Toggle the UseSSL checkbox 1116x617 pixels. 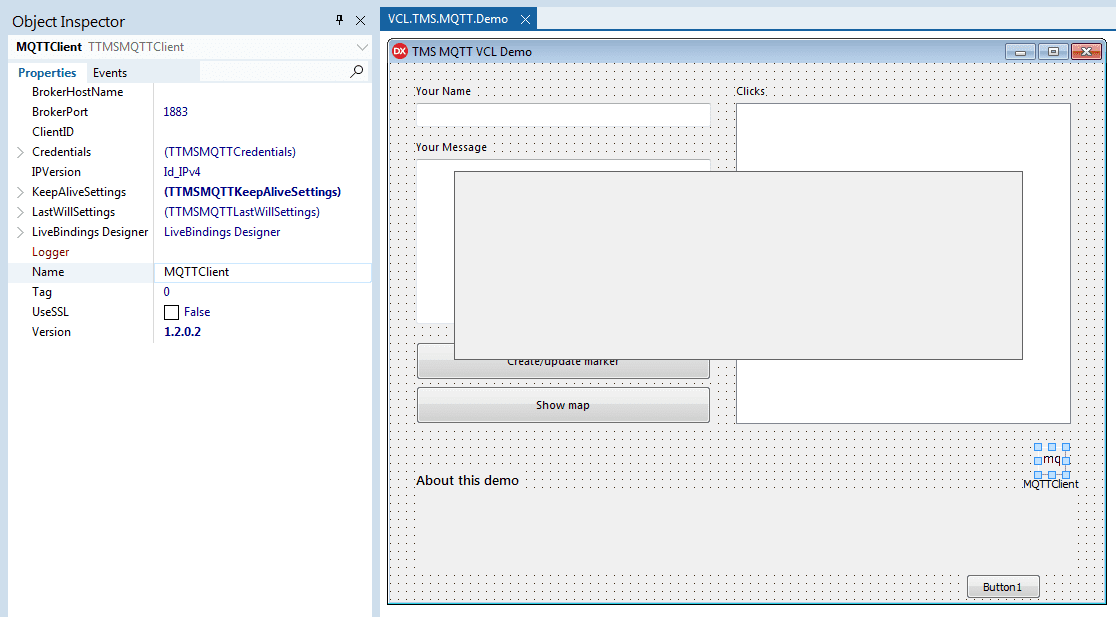point(172,312)
